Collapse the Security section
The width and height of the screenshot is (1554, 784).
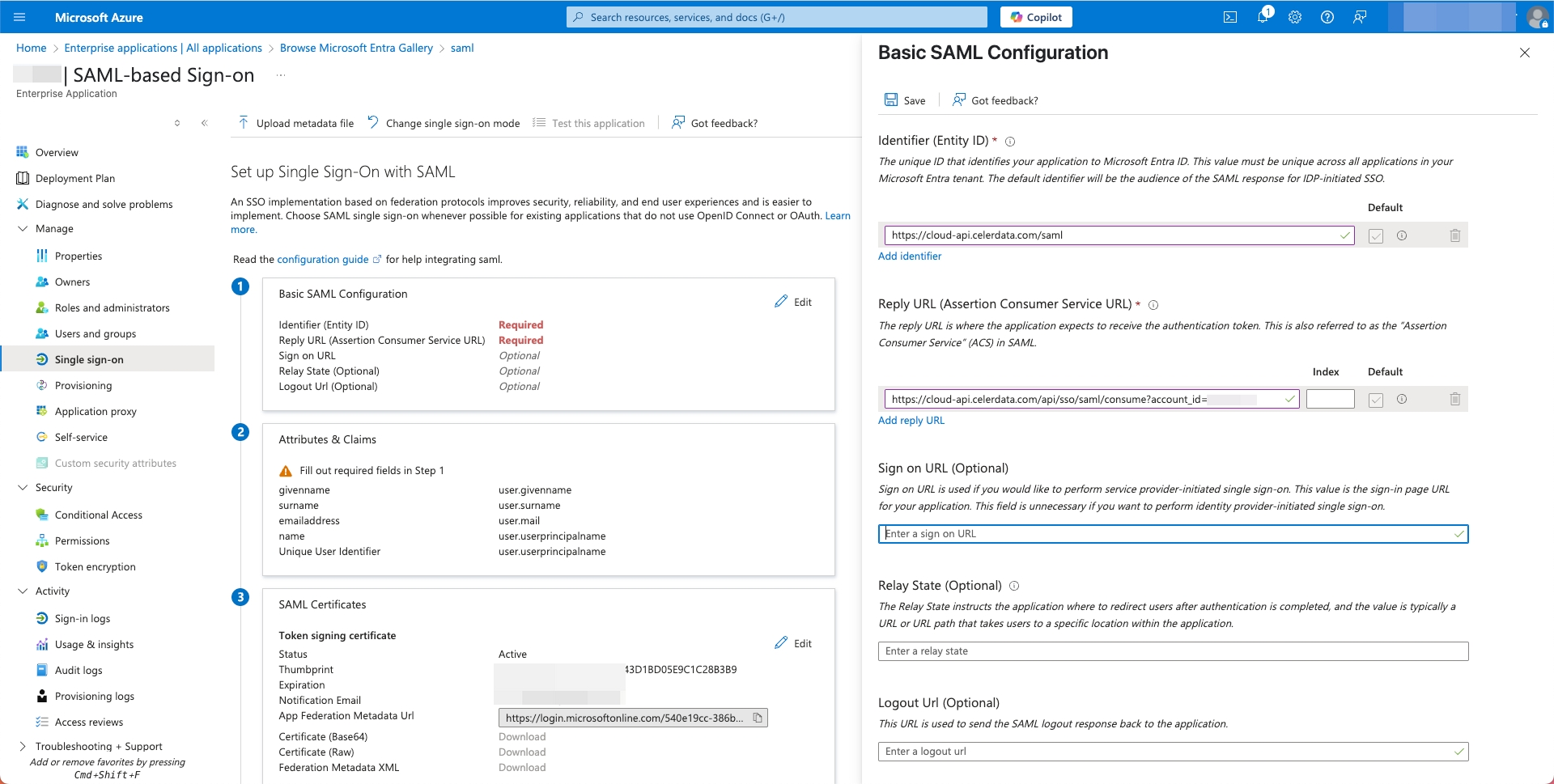click(24, 487)
